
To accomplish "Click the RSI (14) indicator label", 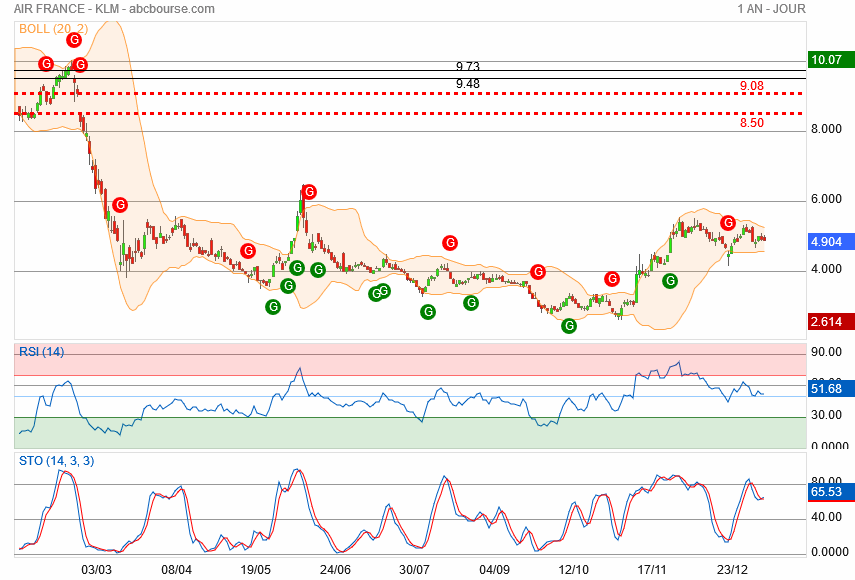I will [41, 351].
